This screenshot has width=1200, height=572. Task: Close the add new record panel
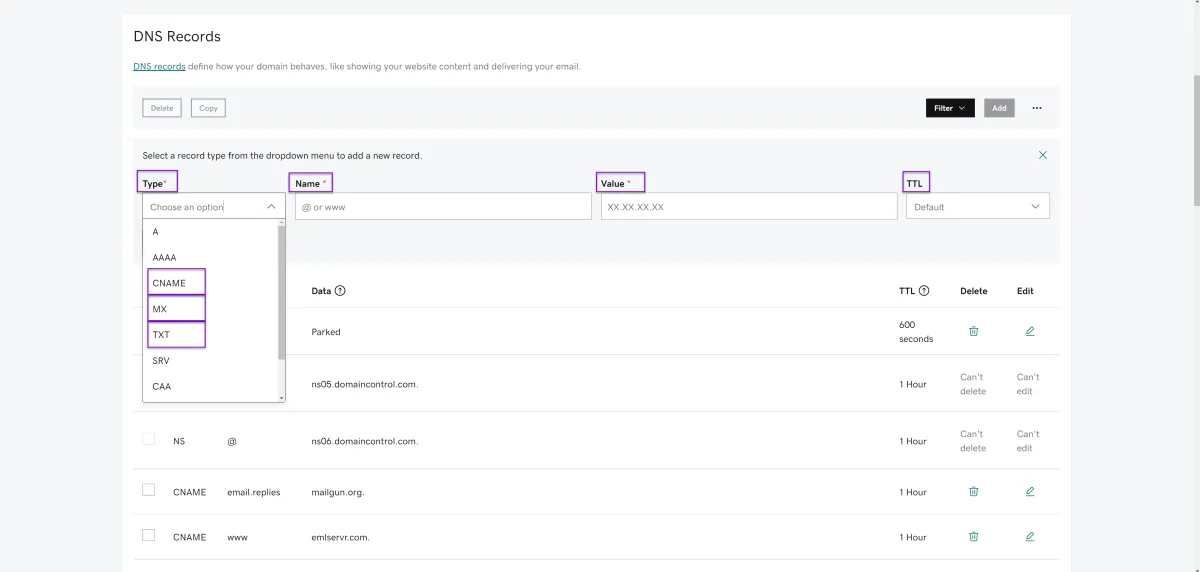tap(1043, 155)
